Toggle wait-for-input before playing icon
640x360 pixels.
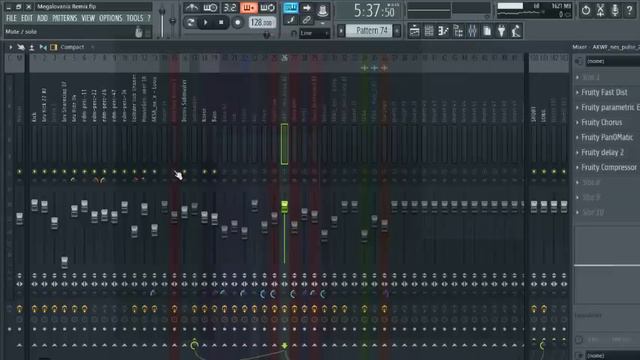[211, 8]
